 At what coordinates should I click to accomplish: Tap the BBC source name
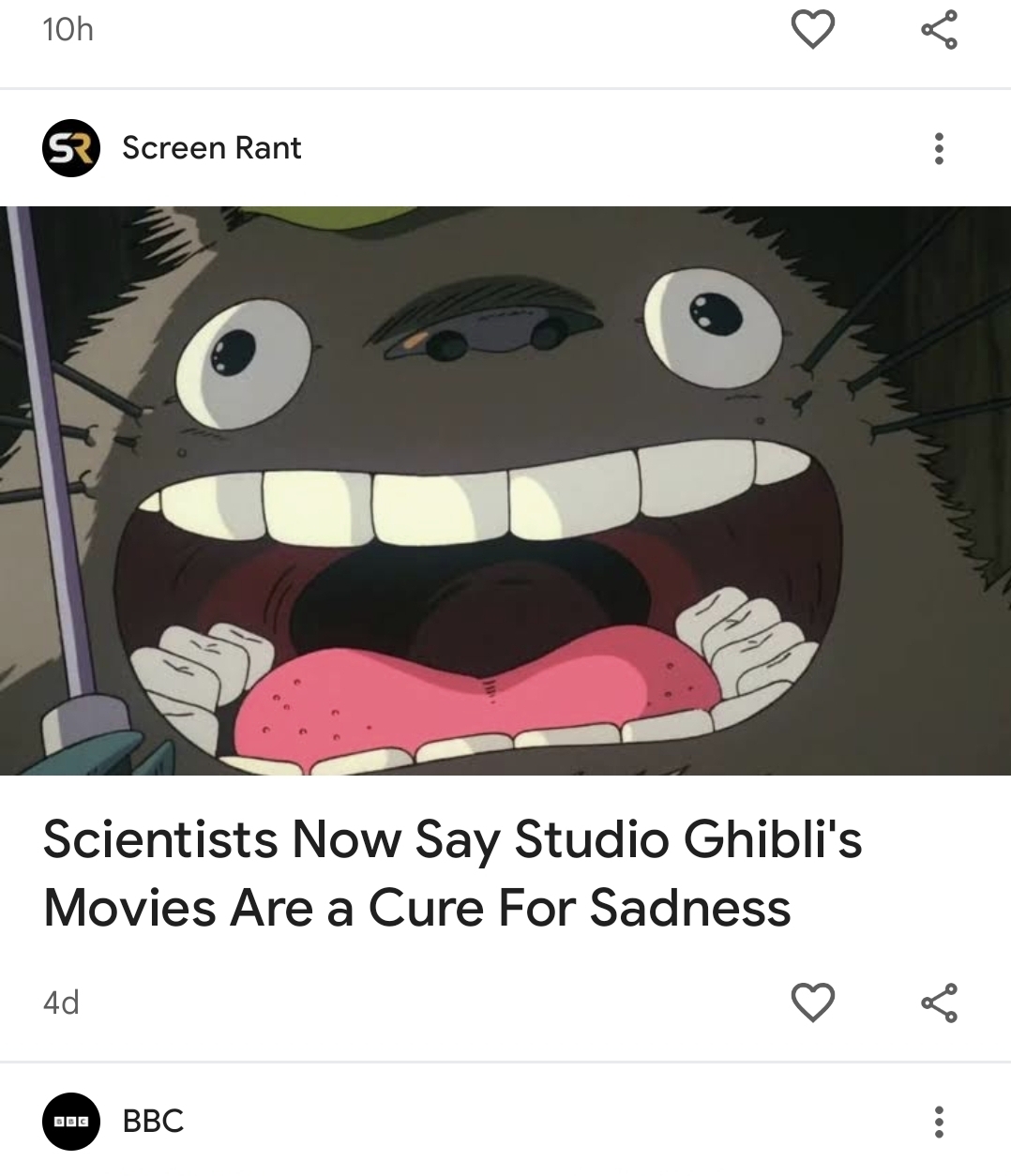(153, 1121)
